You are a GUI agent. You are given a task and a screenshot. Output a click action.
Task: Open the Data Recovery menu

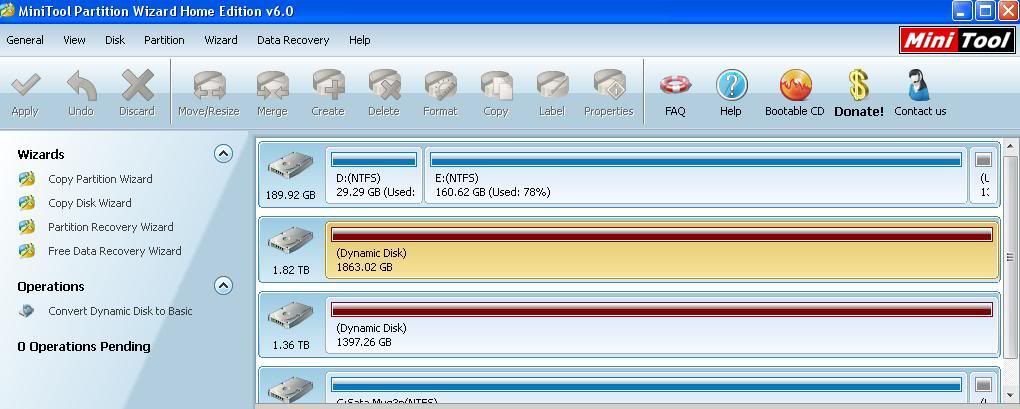293,40
